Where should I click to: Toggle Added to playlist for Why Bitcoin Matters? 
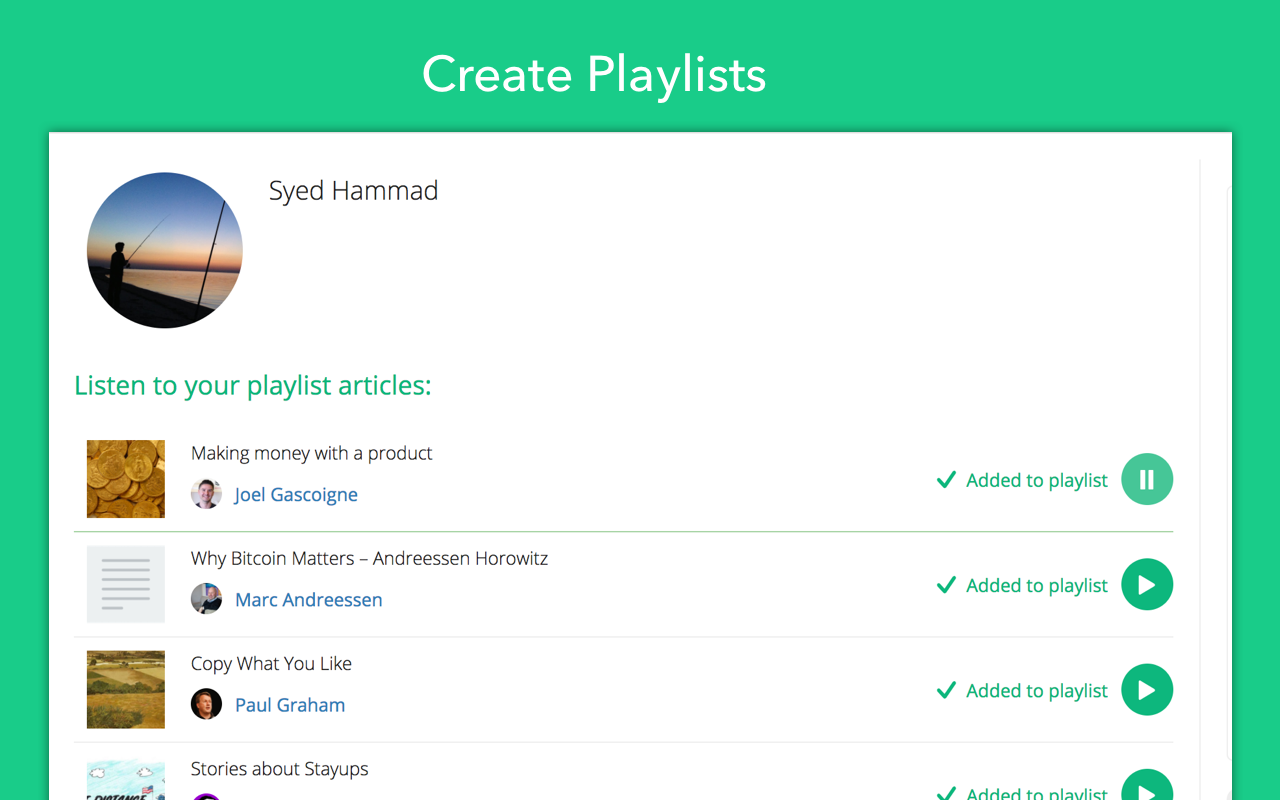tap(1022, 586)
